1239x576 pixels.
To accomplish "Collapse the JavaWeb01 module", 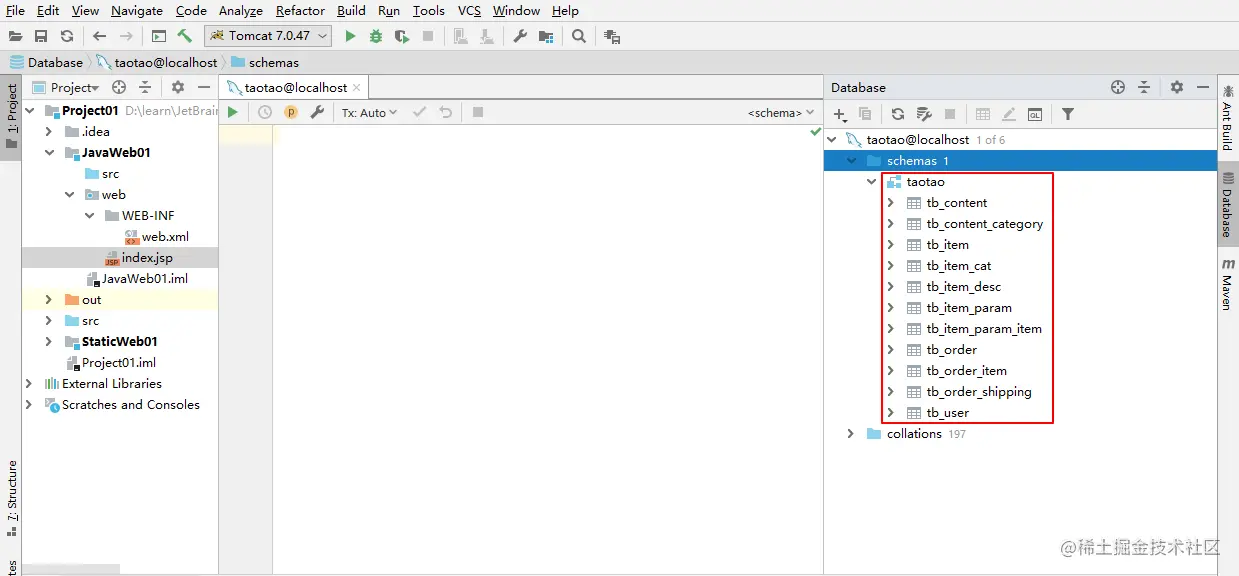I will pos(48,153).
